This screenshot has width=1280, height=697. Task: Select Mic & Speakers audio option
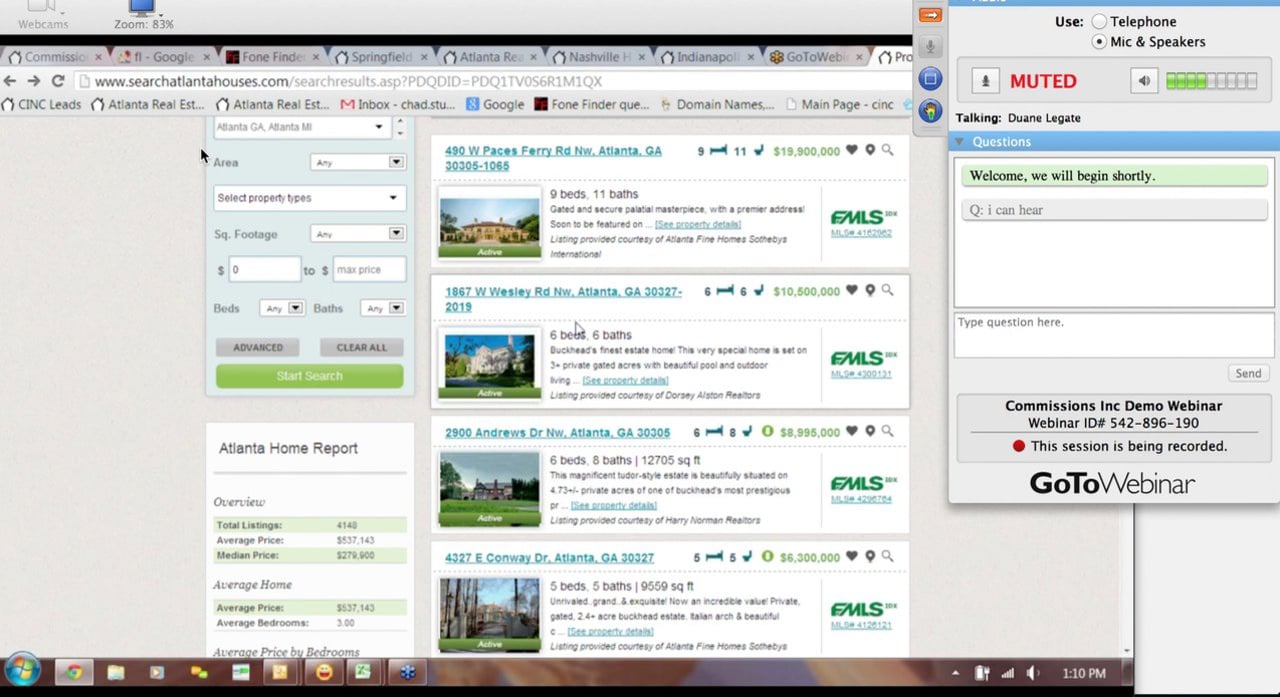[1099, 42]
